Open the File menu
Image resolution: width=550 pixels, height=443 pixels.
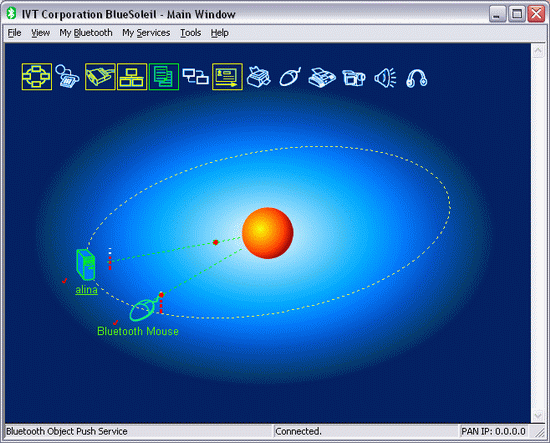(x=14, y=33)
